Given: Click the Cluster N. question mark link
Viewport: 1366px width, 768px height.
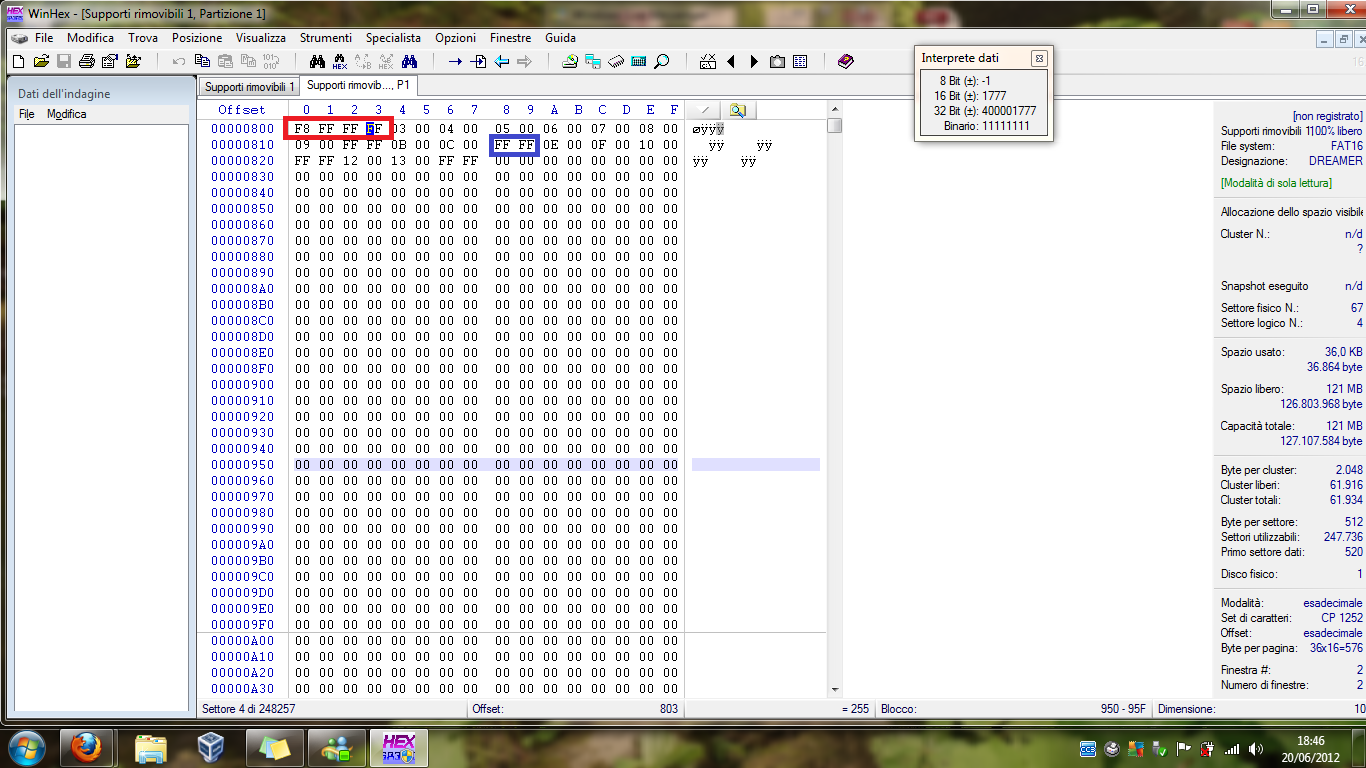Looking at the screenshot, I should point(1360,248).
